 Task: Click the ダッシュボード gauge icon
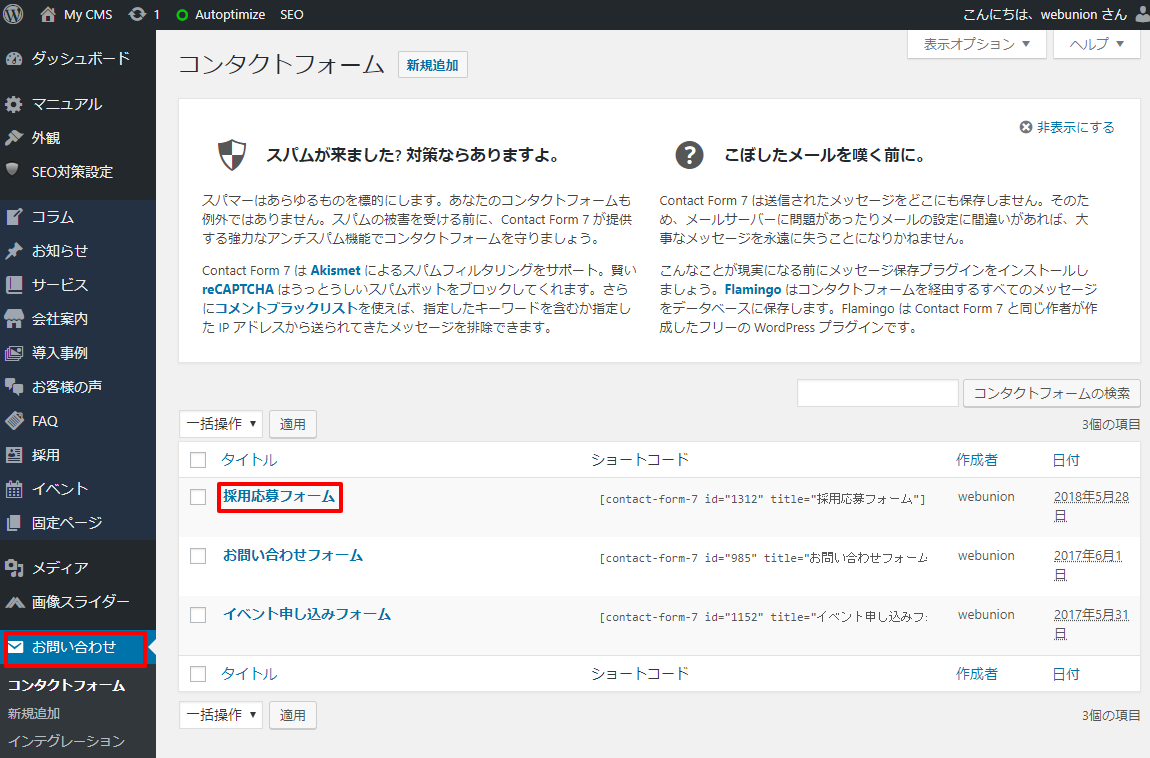(14, 59)
